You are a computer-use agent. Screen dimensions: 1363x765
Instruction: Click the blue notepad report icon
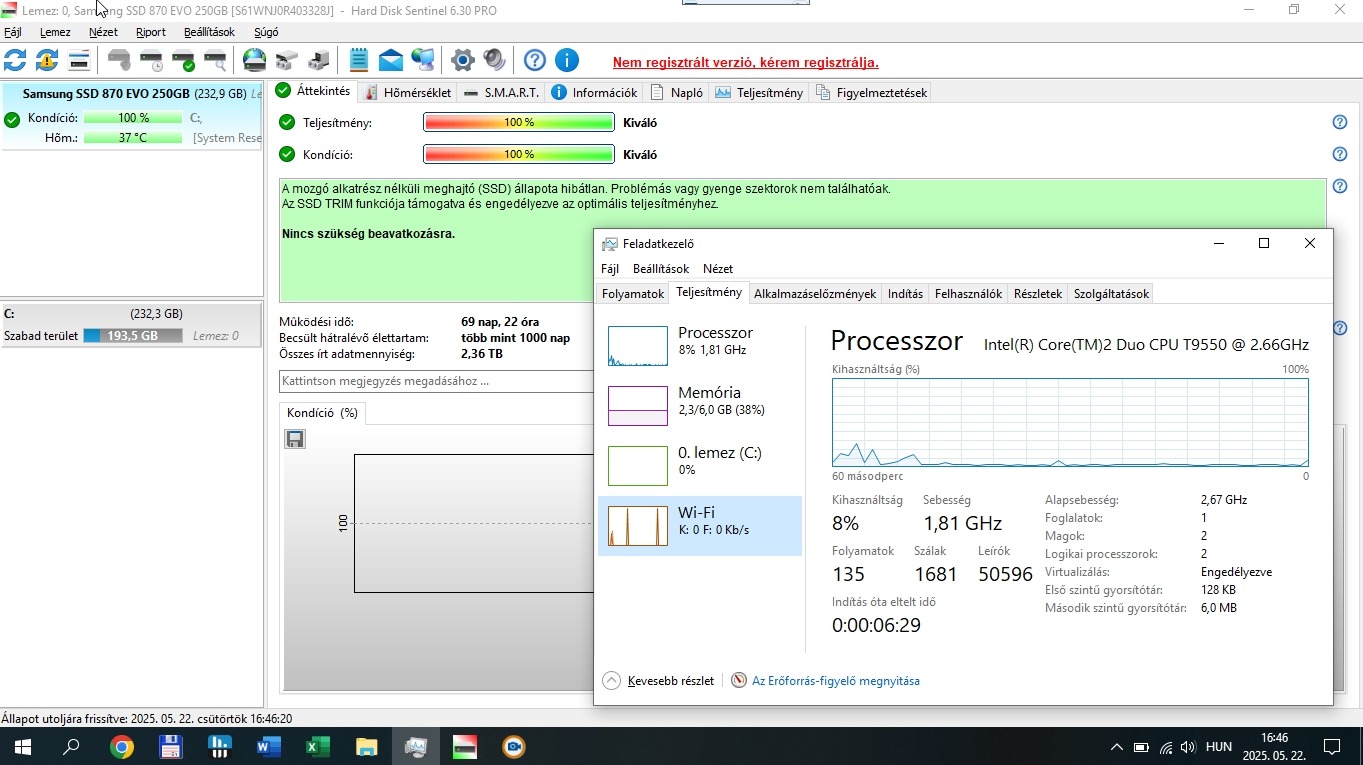pos(359,60)
